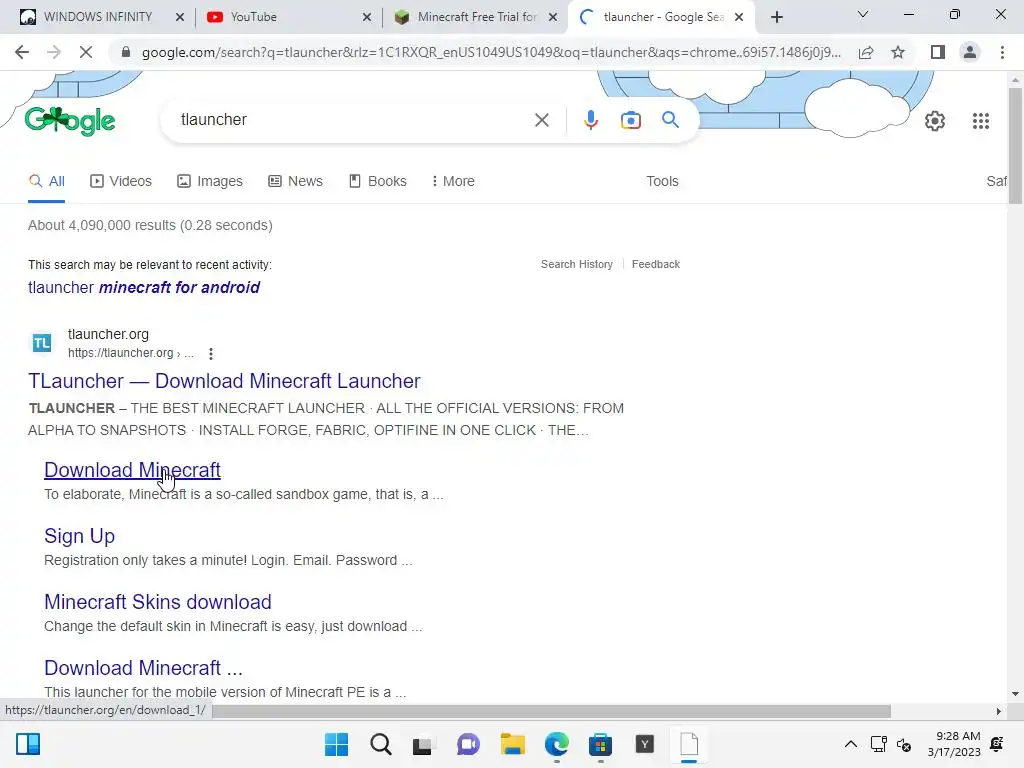Click the horizontal scrollbar right arrow
This screenshot has height=768, width=1024.
998,711
